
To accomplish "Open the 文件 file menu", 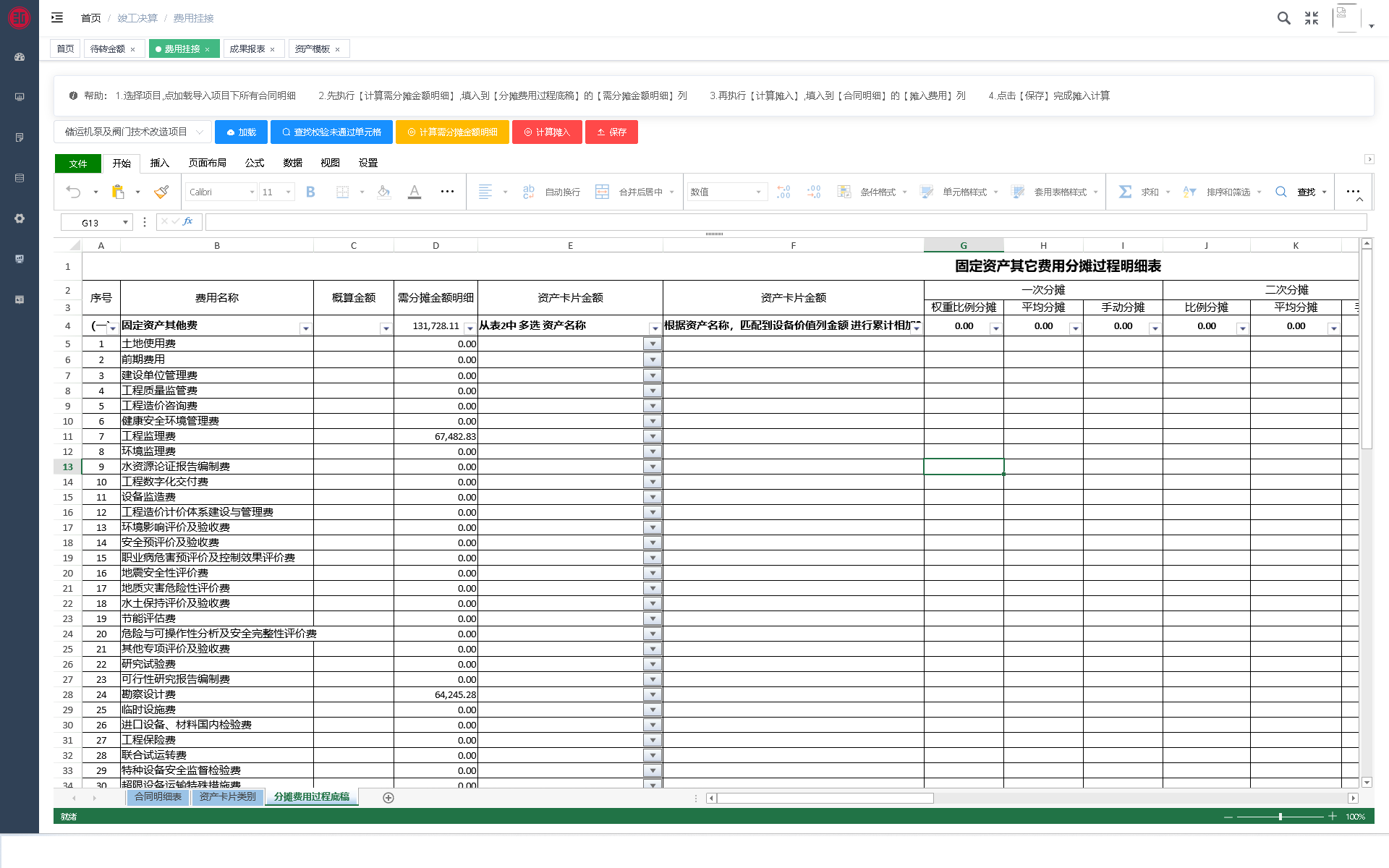I will 78,163.
